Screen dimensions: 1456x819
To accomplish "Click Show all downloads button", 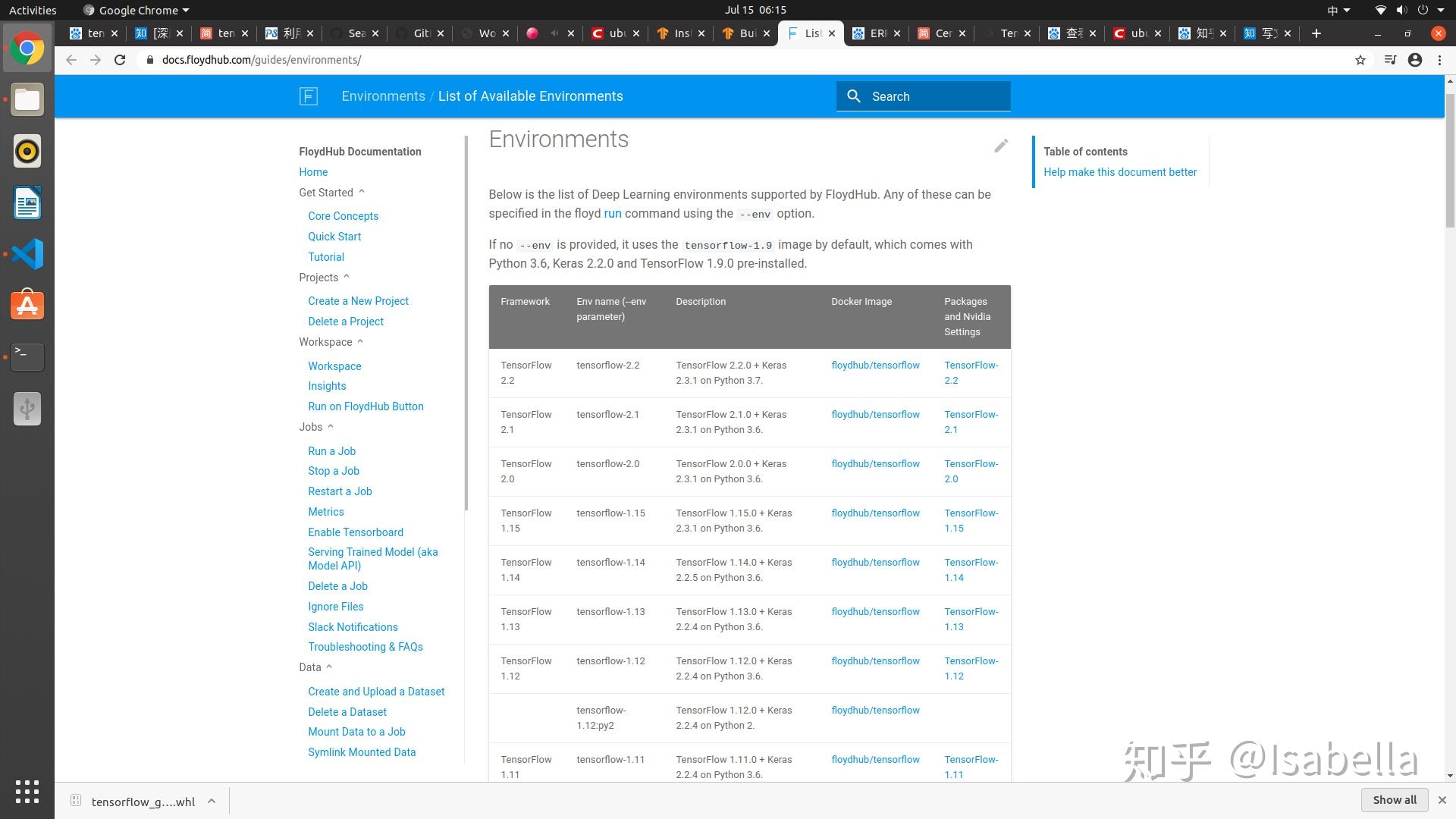I will (x=1394, y=800).
